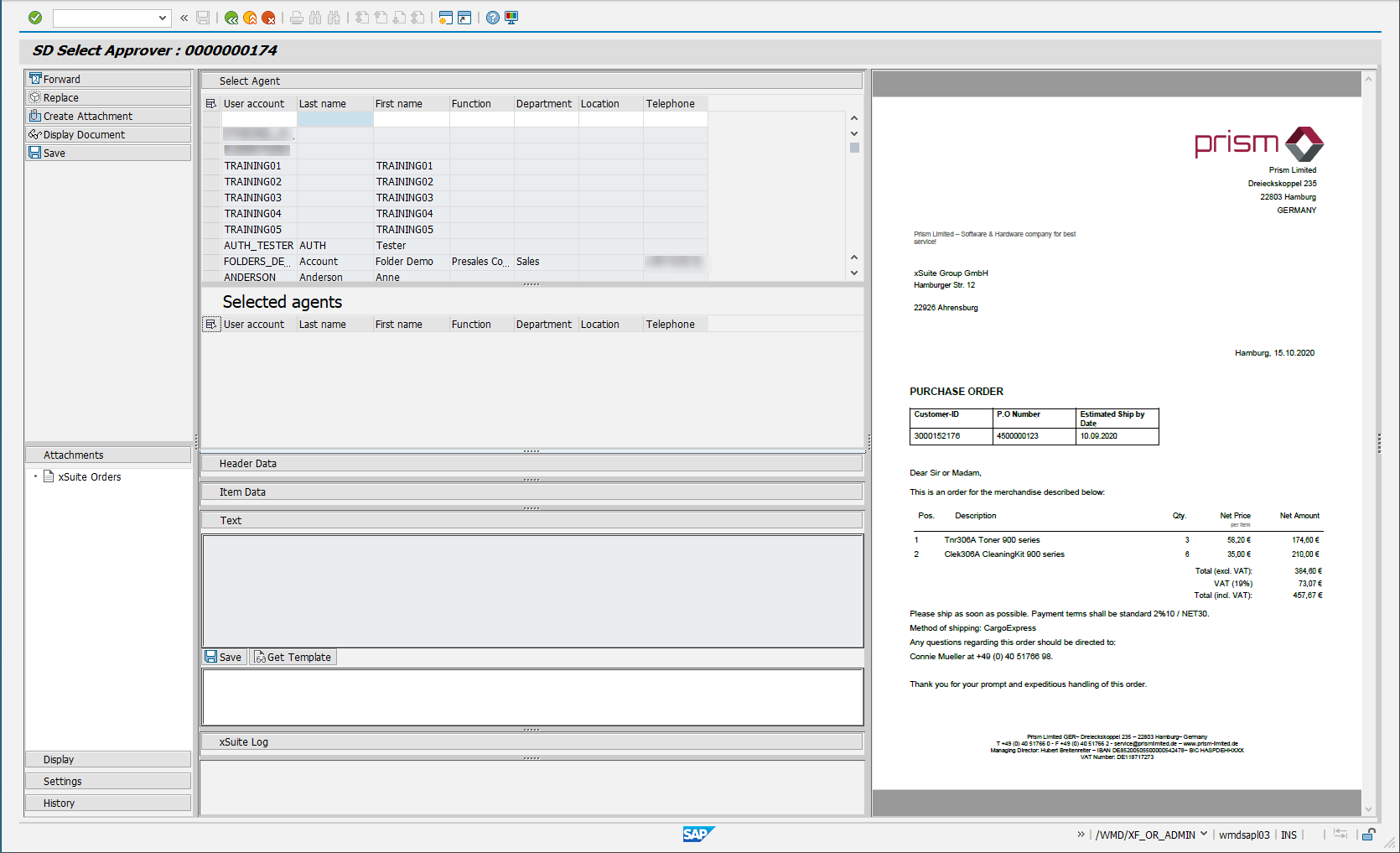The width and height of the screenshot is (1400, 853).
Task: Click the Print icon in the toolbar
Action: click(x=296, y=18)
